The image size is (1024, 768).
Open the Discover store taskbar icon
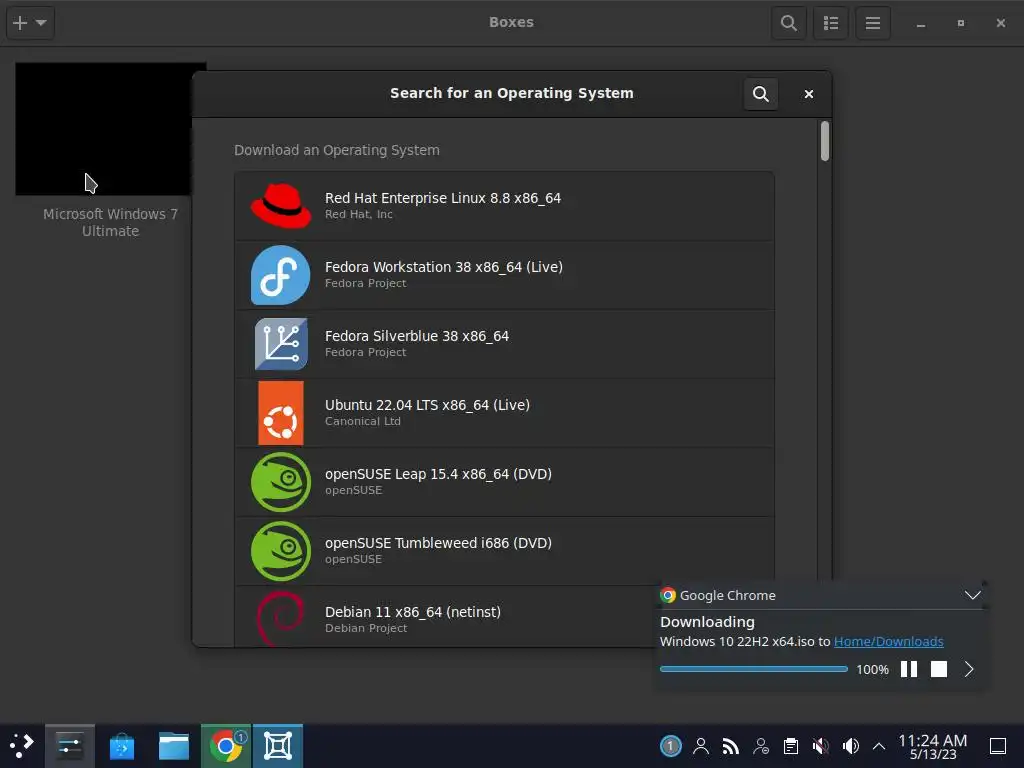tap(121, 746)
